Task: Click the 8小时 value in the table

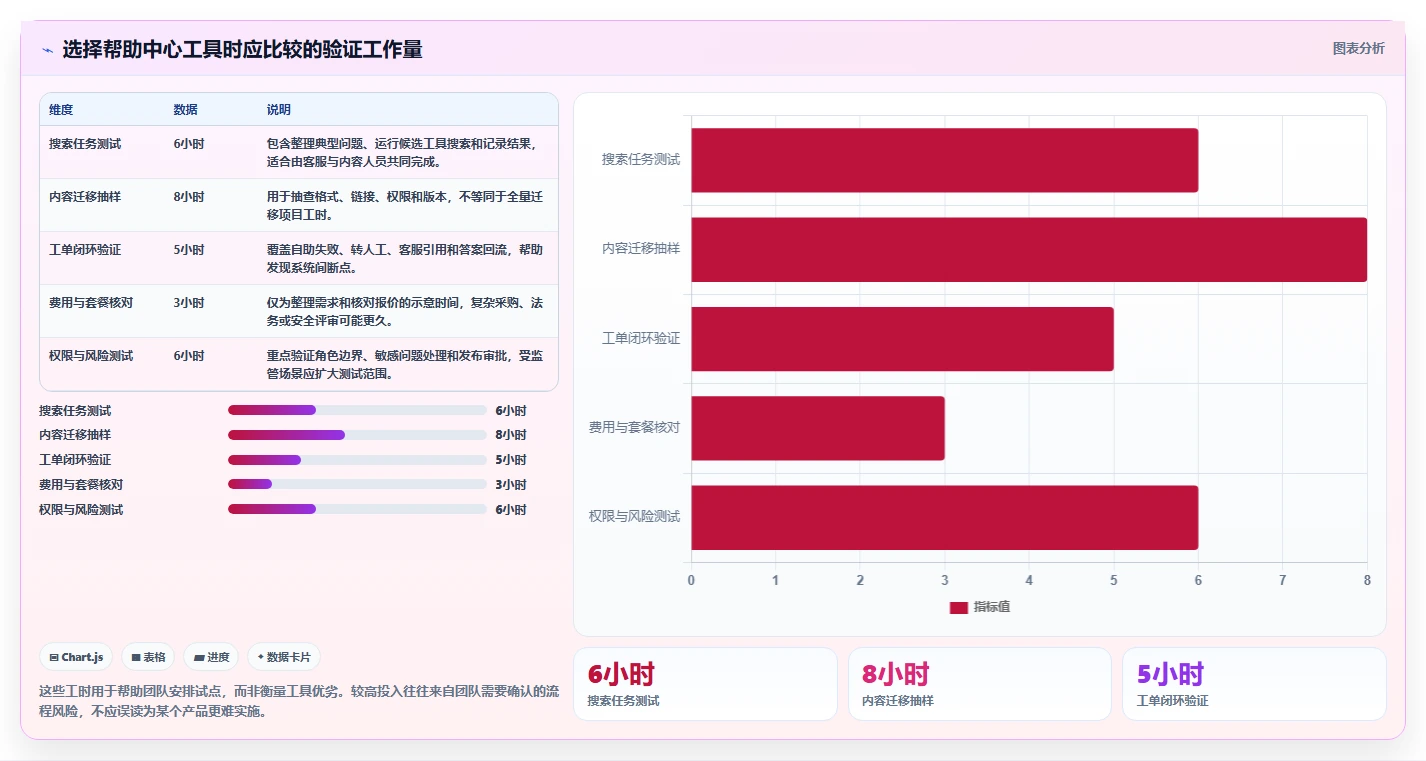Action: point(189,197)
